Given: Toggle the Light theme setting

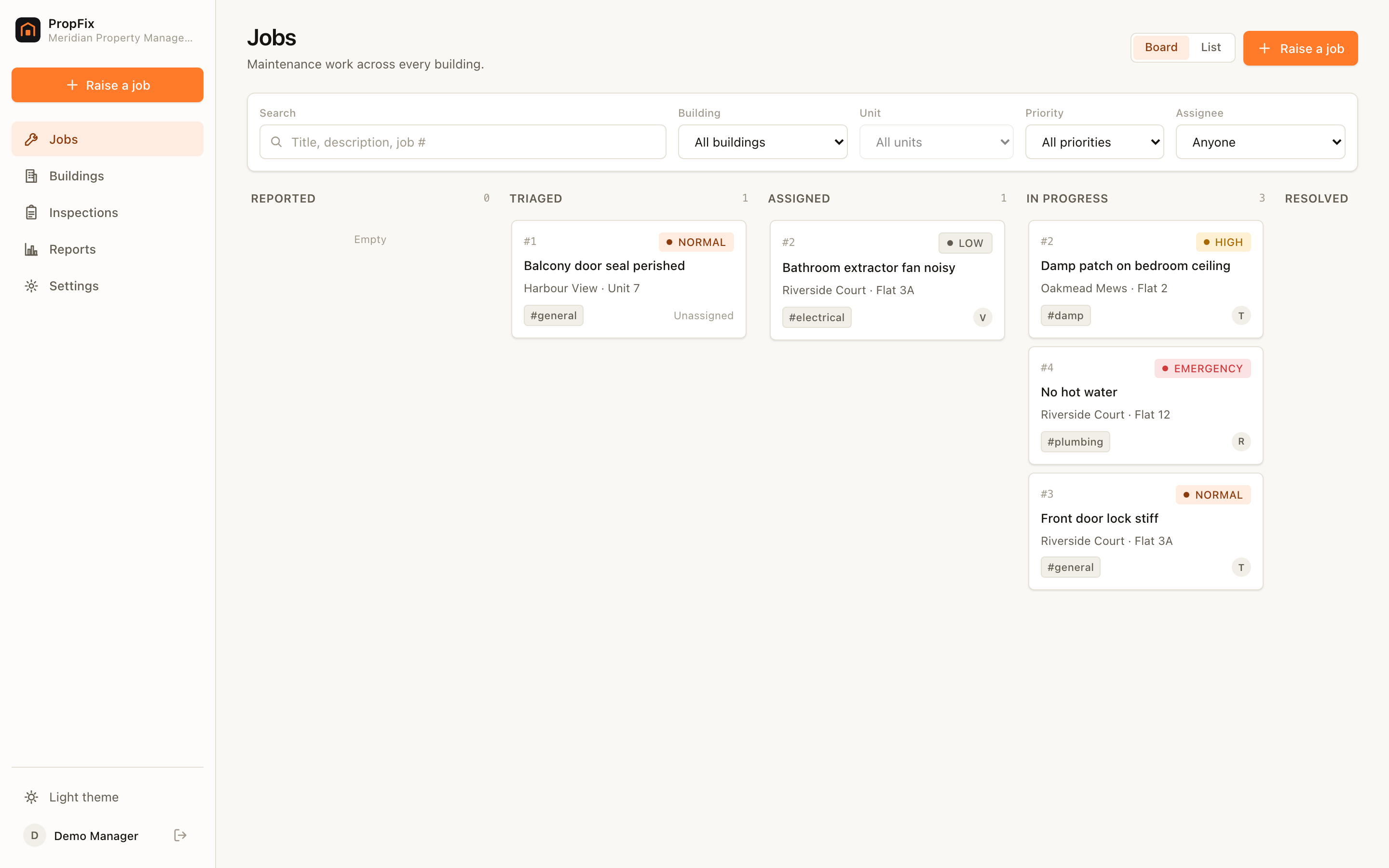Looking at the screenshot, I should [108, 797].
